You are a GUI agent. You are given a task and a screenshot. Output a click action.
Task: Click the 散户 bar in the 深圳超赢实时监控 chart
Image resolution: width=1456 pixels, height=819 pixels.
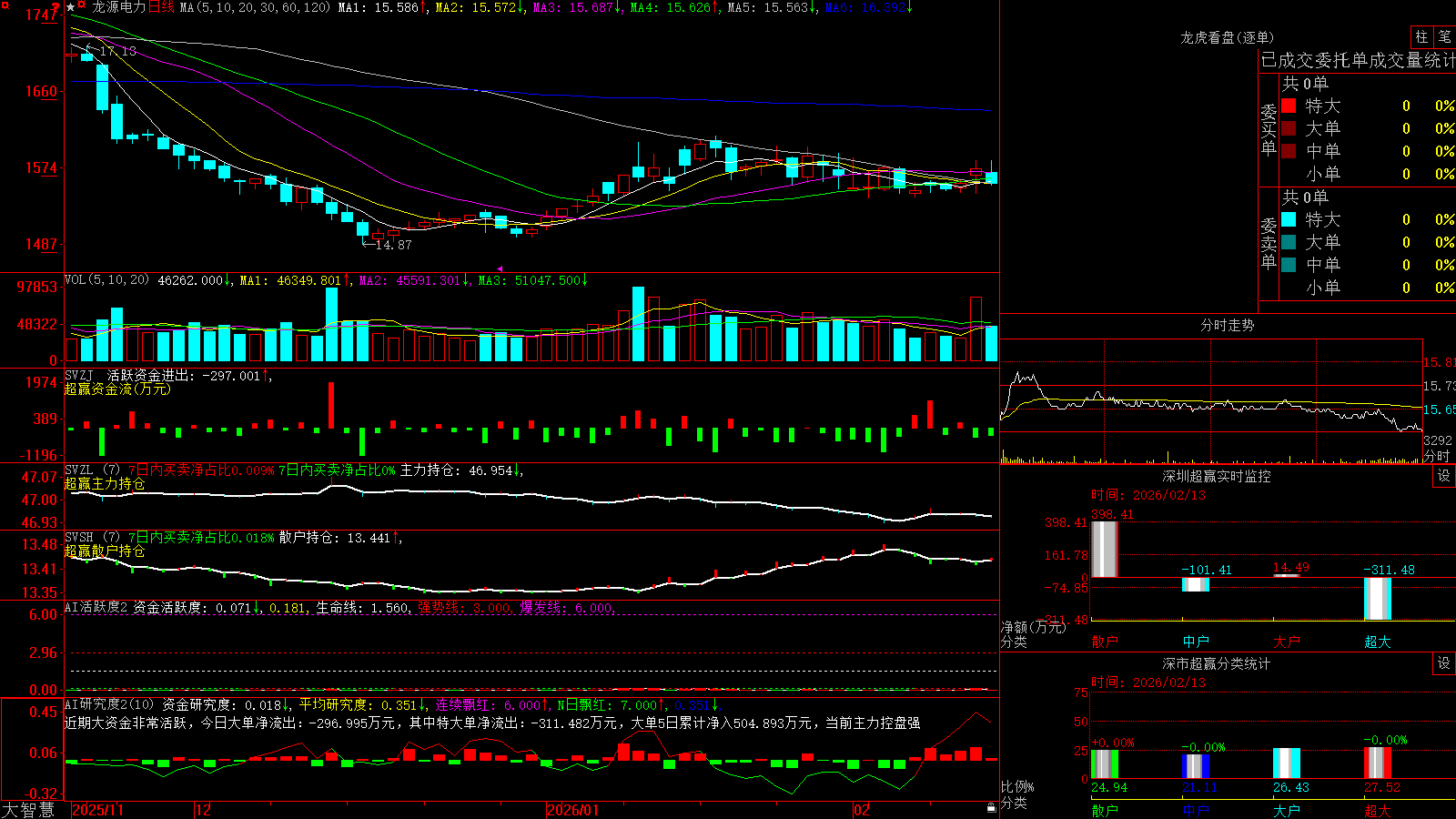(x=1104, y=549)
